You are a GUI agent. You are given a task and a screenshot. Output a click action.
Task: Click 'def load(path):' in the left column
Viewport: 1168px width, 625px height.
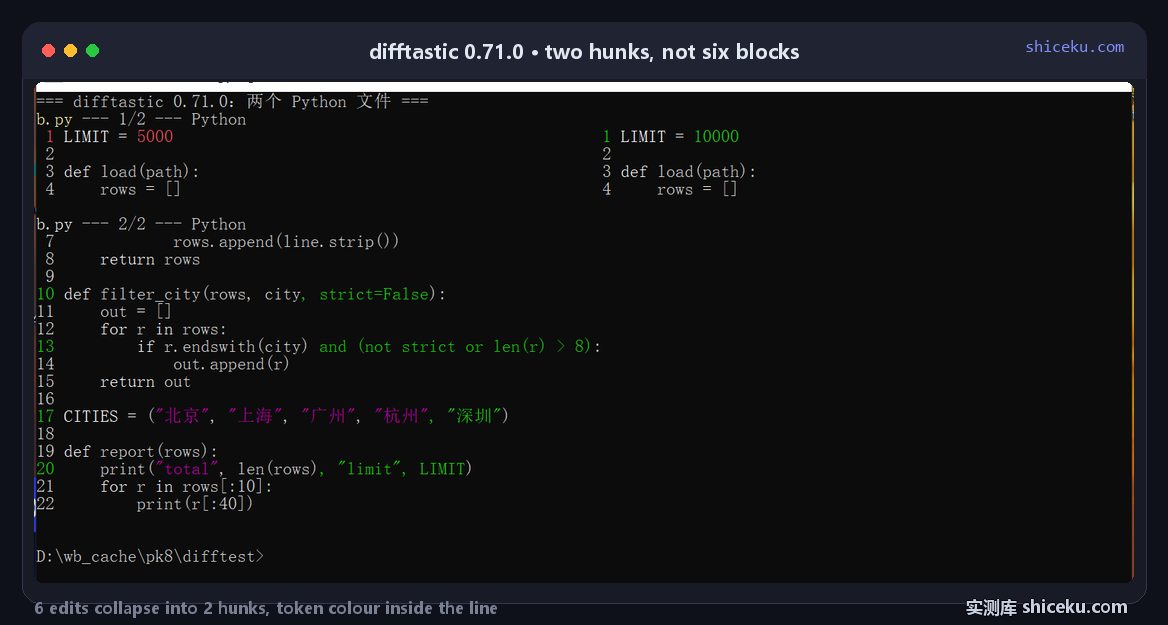(x=132, y=171)
